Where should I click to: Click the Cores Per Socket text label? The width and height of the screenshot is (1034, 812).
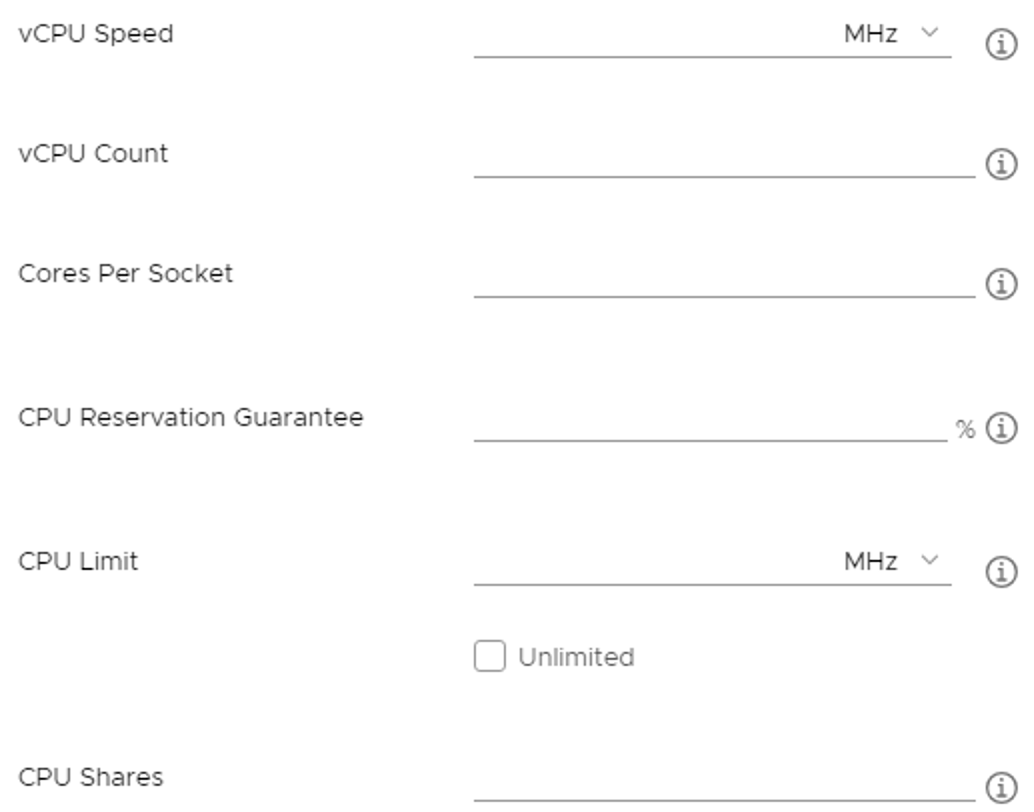coord(126,273)
